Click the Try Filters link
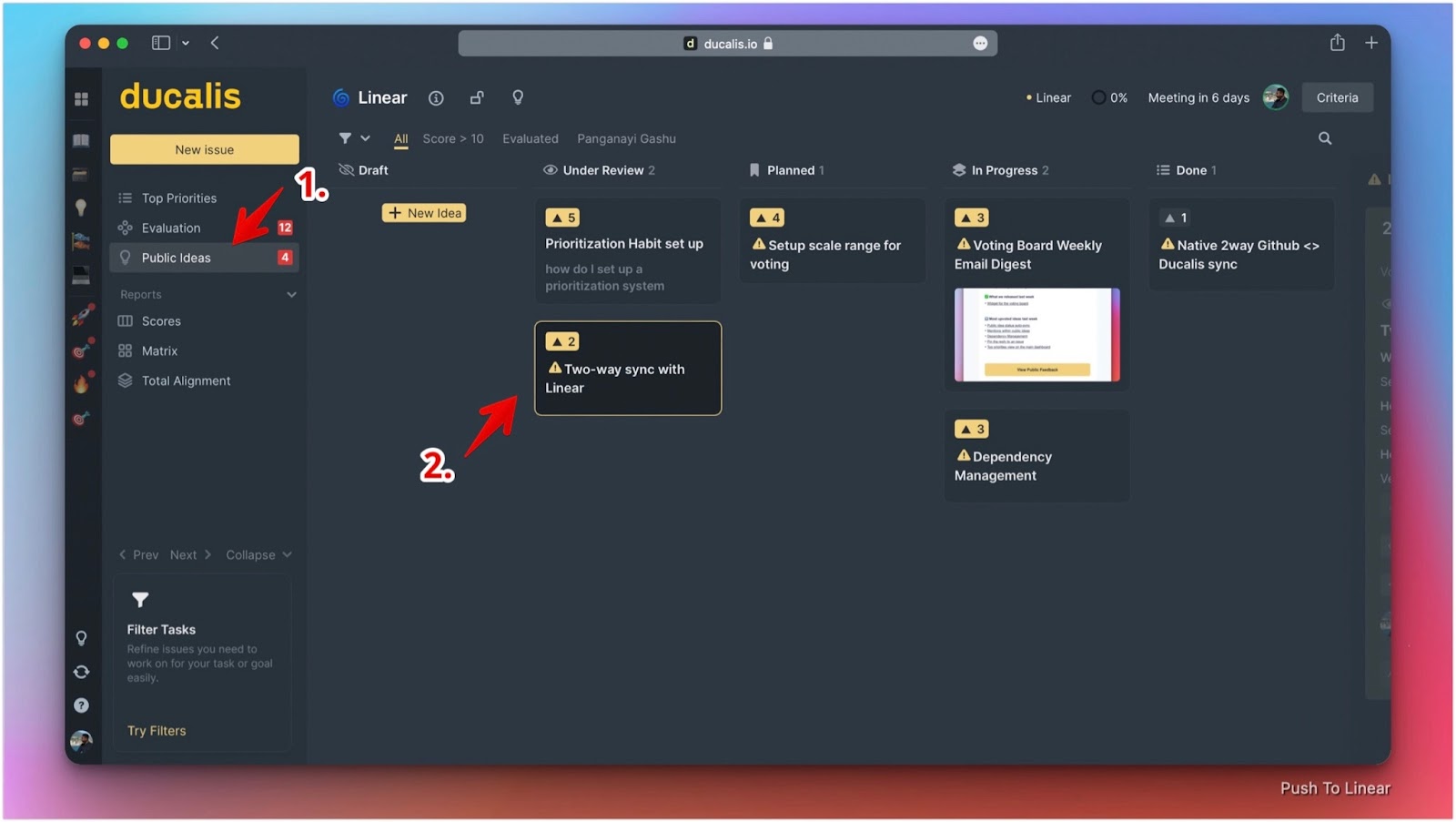The image size is (1456, 822). [157, 730]
